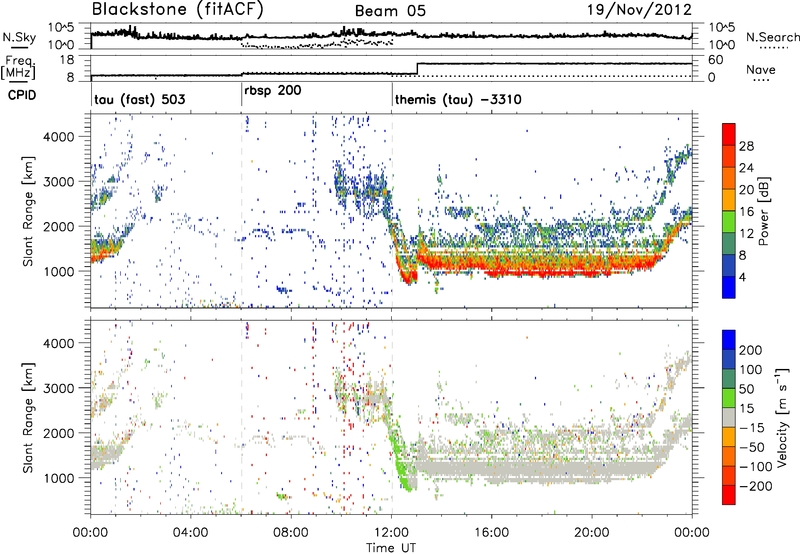Click the light green 12–16 dB Power segment
Viewport: 800px width, 554px height.
(729, 222)
